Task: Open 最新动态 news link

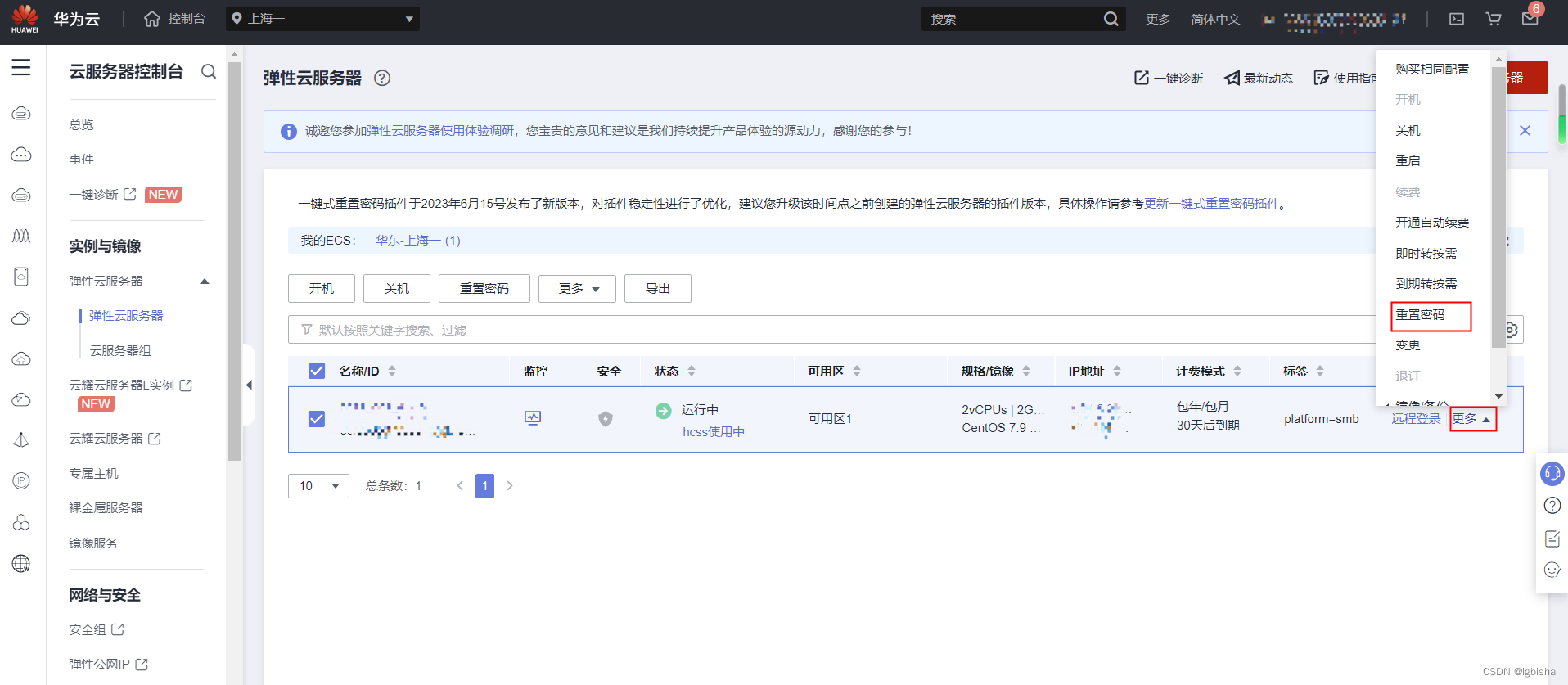Action: coord(1259,78)
